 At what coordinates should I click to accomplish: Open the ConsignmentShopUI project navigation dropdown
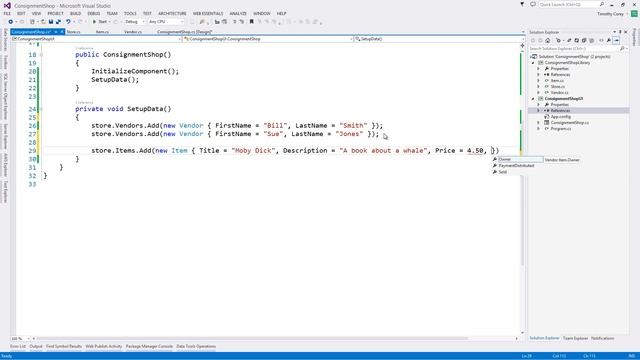point(96,39)
